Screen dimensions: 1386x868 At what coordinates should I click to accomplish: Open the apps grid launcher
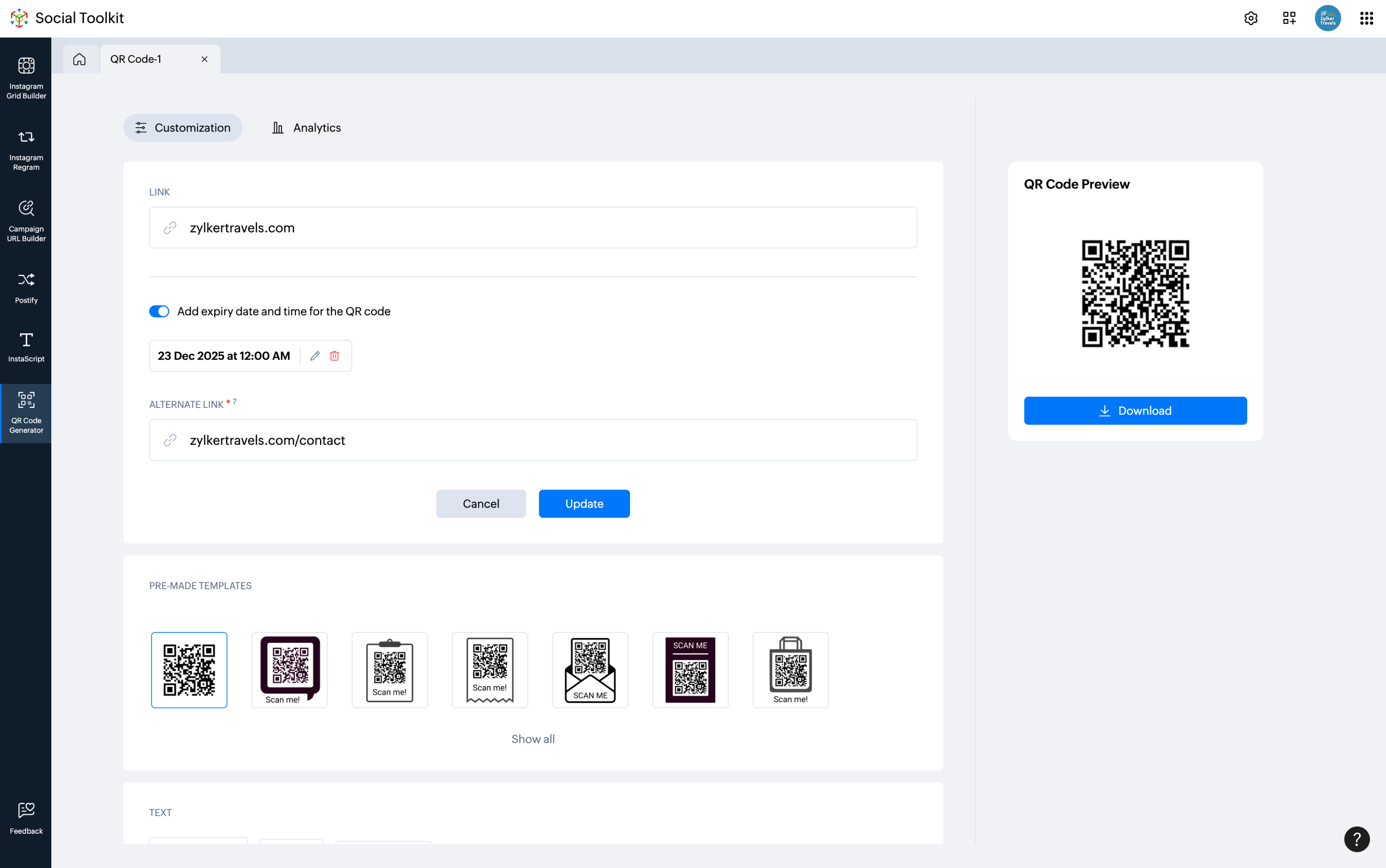[x=1366, y=18]
